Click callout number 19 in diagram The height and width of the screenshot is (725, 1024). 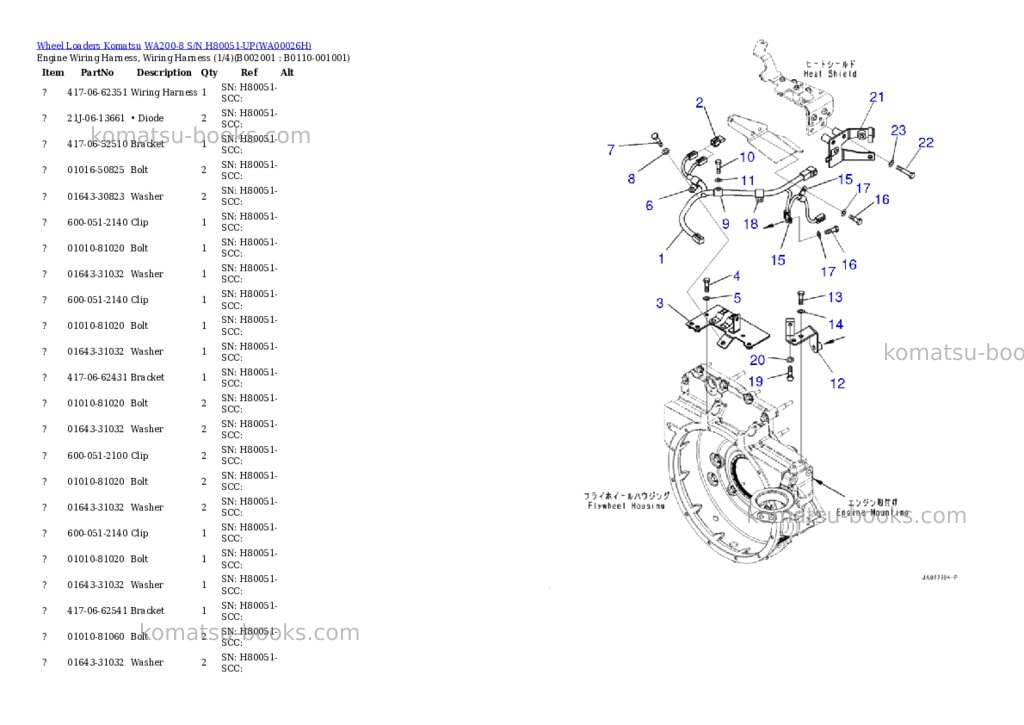(x=756, y=381)
